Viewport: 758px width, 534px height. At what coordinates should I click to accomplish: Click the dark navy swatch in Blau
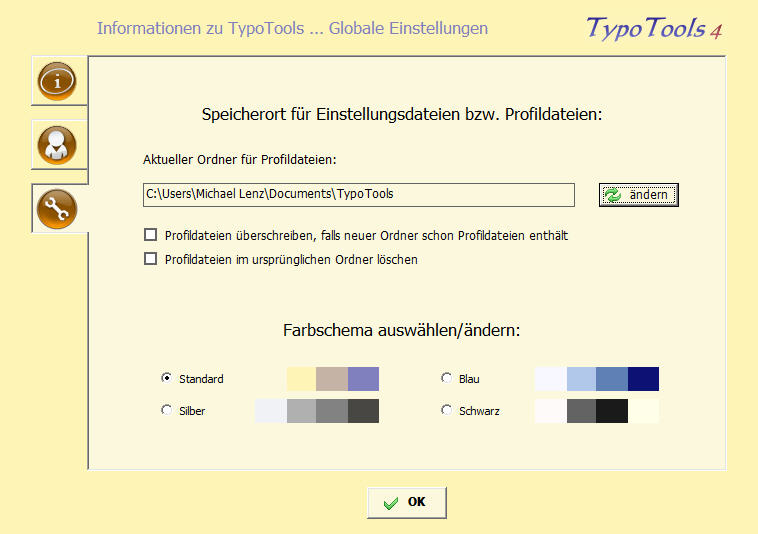point(643,379)
